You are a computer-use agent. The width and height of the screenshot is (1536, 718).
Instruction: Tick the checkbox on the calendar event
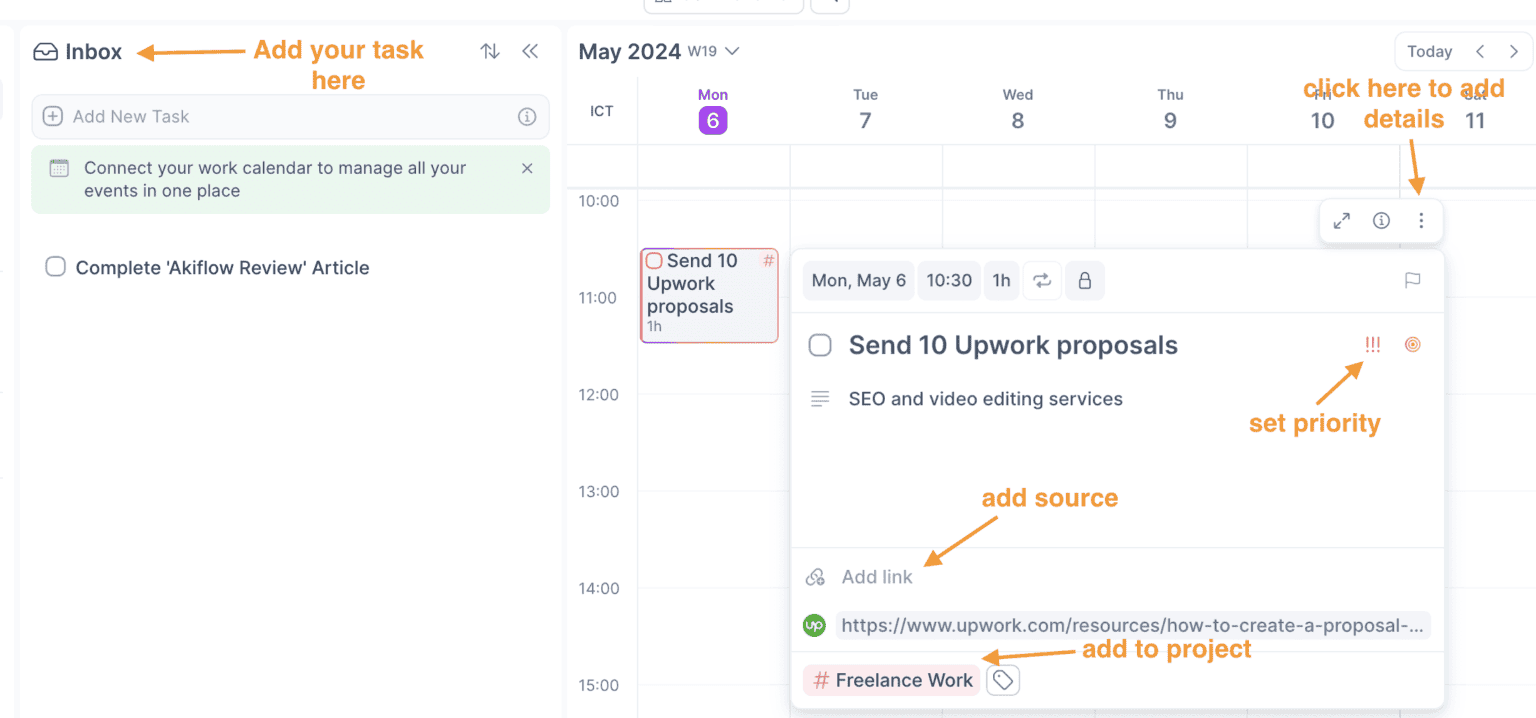coord(654,261)
